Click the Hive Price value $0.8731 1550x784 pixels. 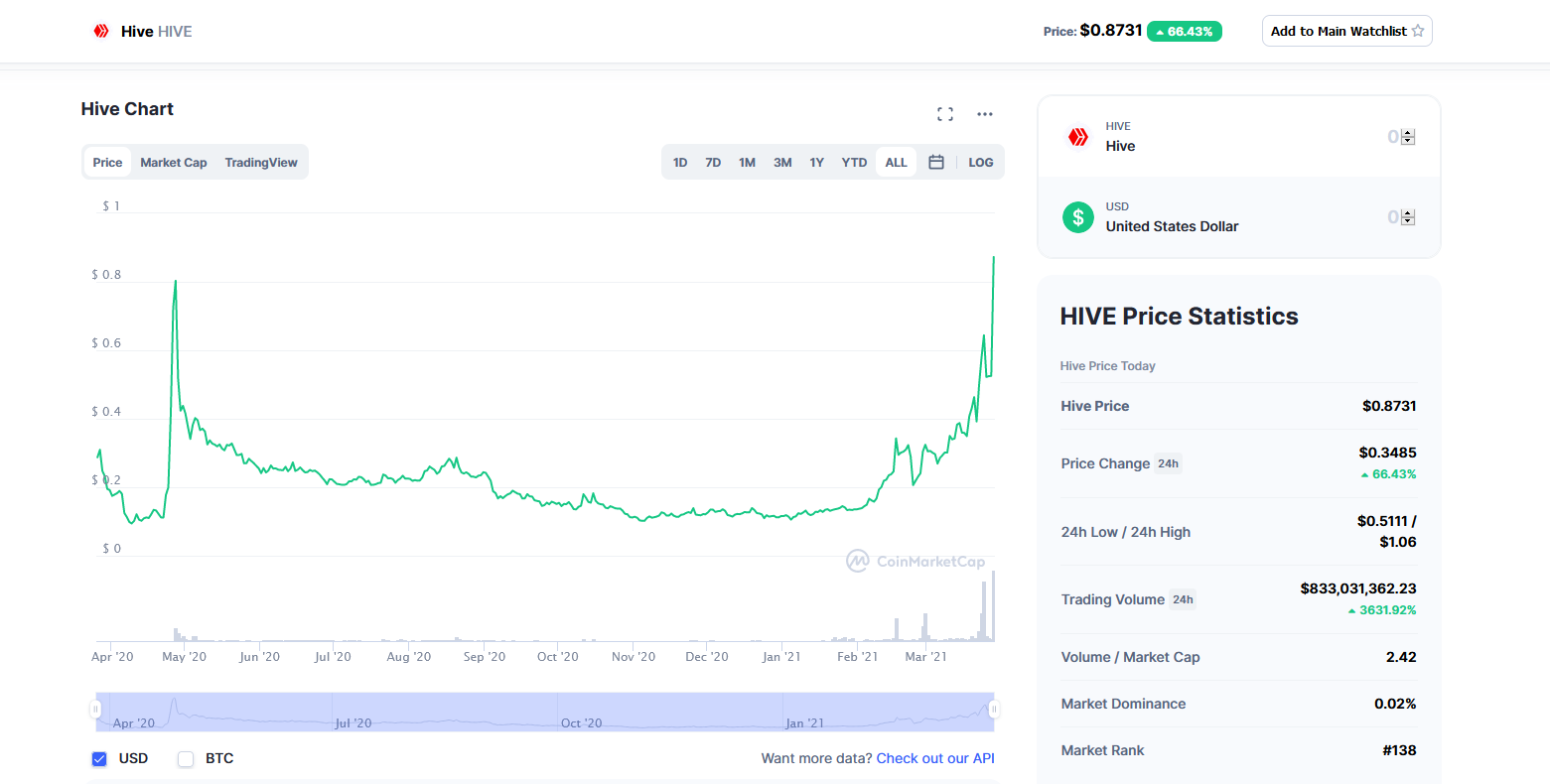click(1389, 406)
